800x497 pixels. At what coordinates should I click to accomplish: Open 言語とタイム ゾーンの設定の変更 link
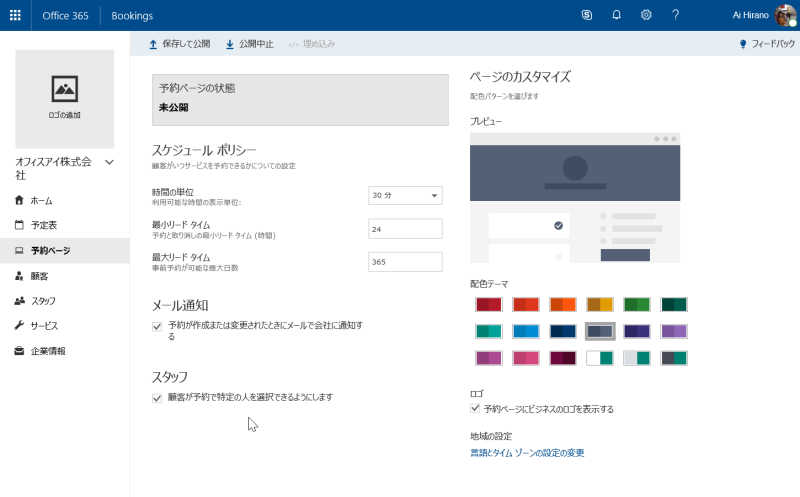click(527, 453)
